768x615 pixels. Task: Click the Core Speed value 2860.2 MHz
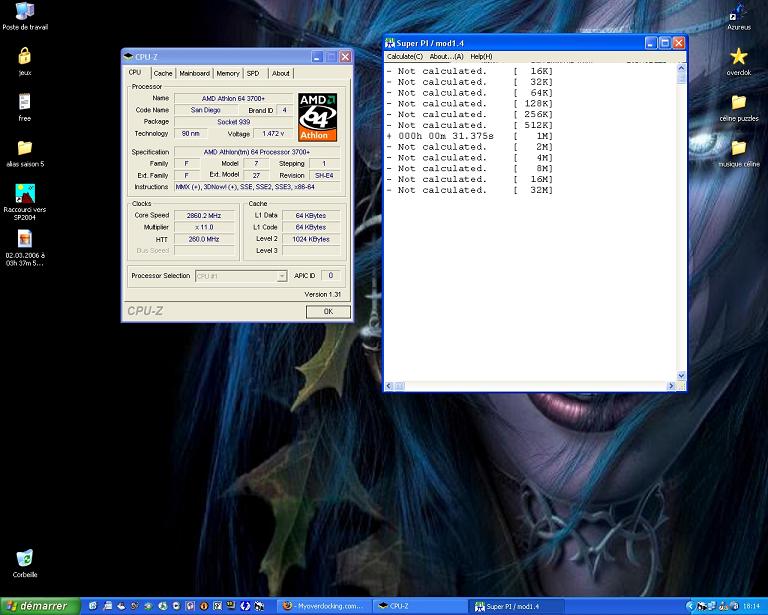(x=204, y=215)
